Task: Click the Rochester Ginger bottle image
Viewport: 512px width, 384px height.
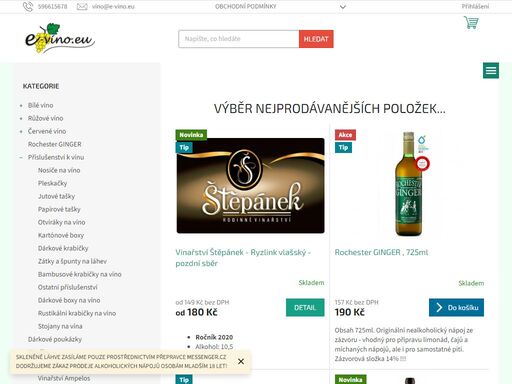Action: pyautogui.click(x=409, y=184)
